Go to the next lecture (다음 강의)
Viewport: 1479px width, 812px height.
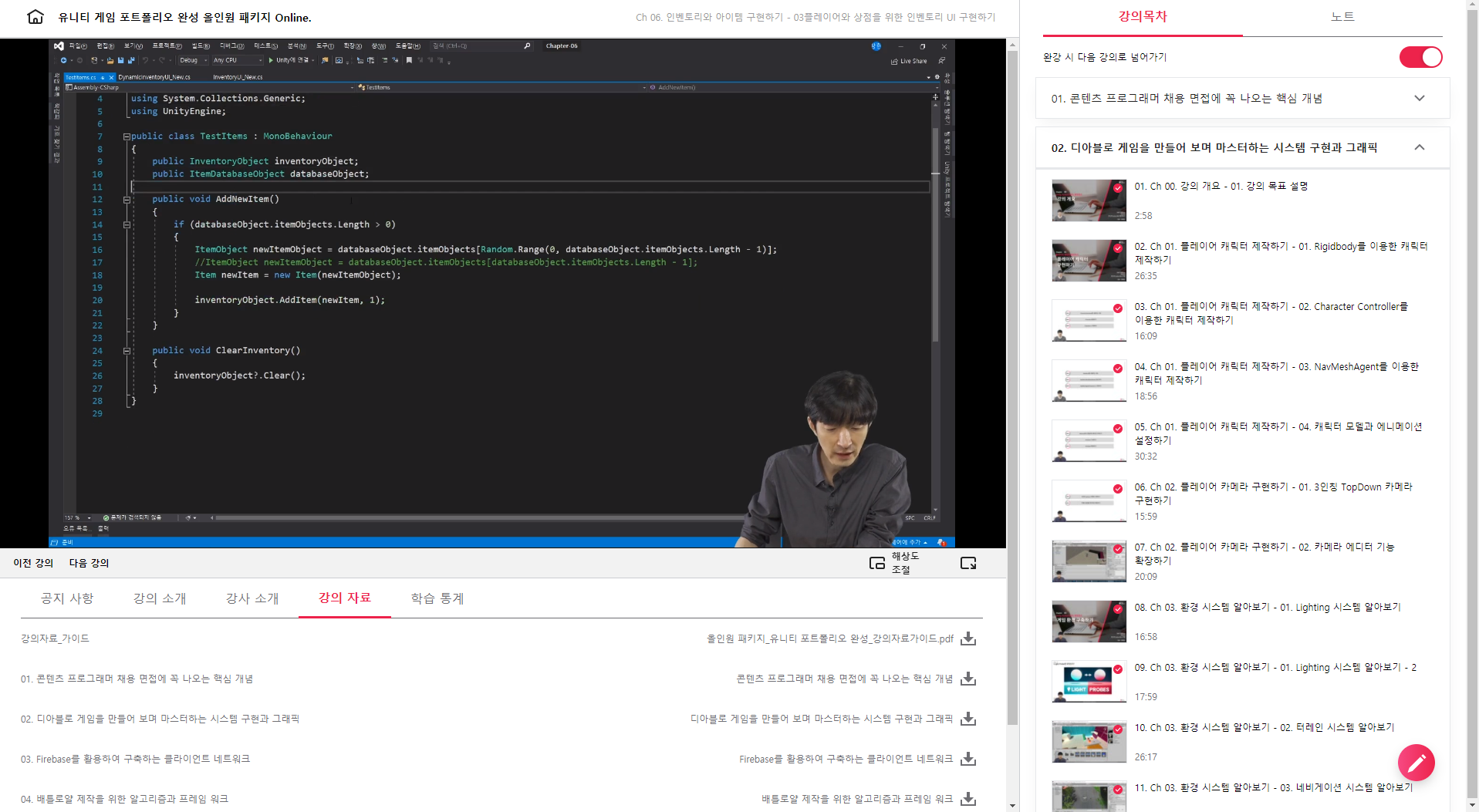(x=89, y=563)
